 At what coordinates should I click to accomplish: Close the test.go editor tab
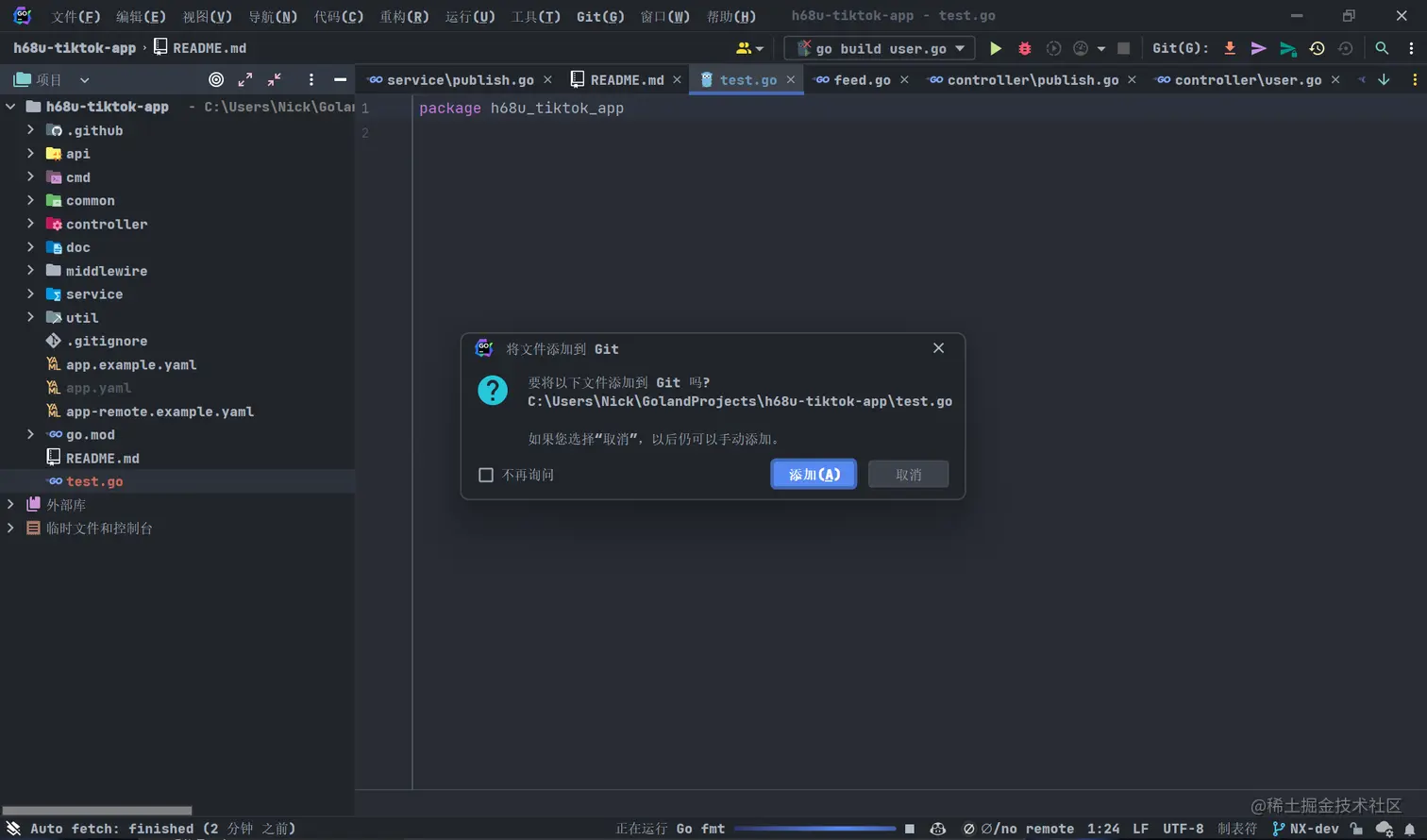791,80
